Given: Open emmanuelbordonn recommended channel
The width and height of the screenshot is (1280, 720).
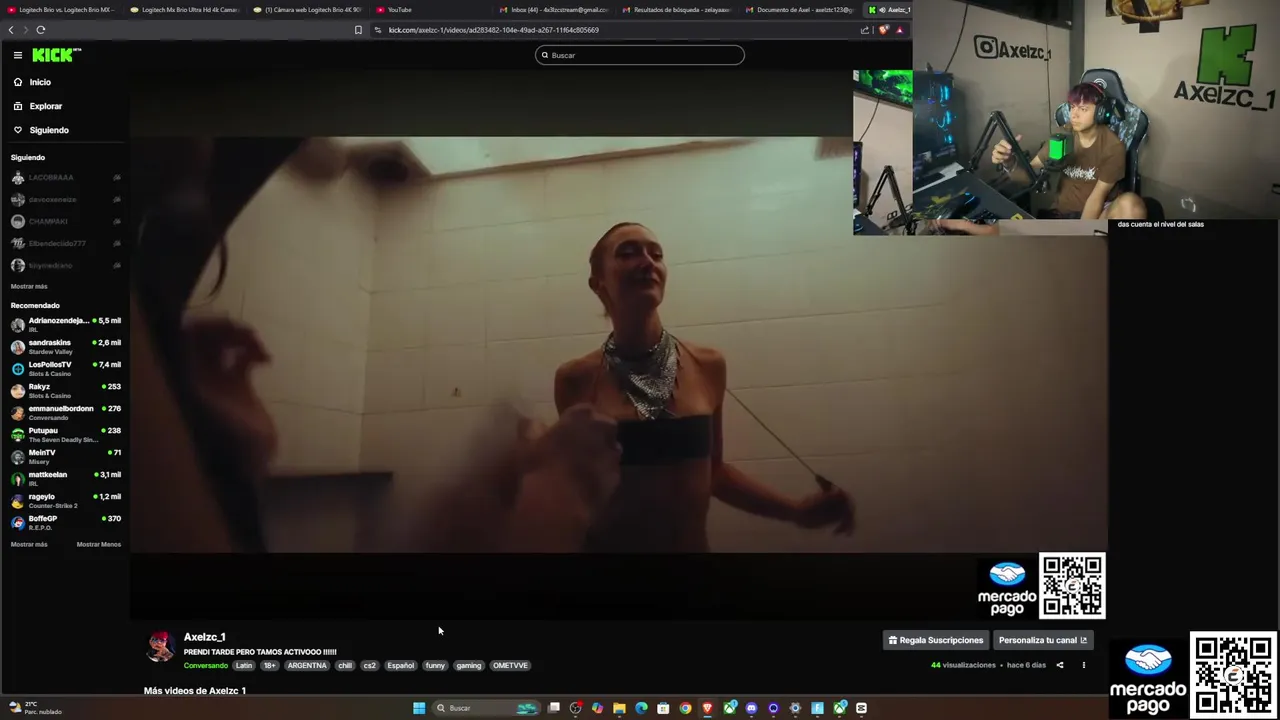Looking at the screenshot, I should [64, 412].
